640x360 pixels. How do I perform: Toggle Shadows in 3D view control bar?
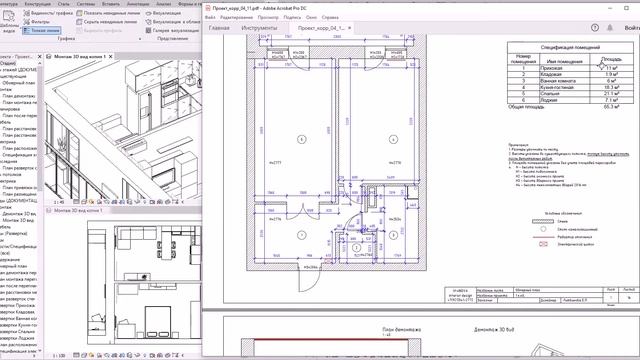(99, 202)
